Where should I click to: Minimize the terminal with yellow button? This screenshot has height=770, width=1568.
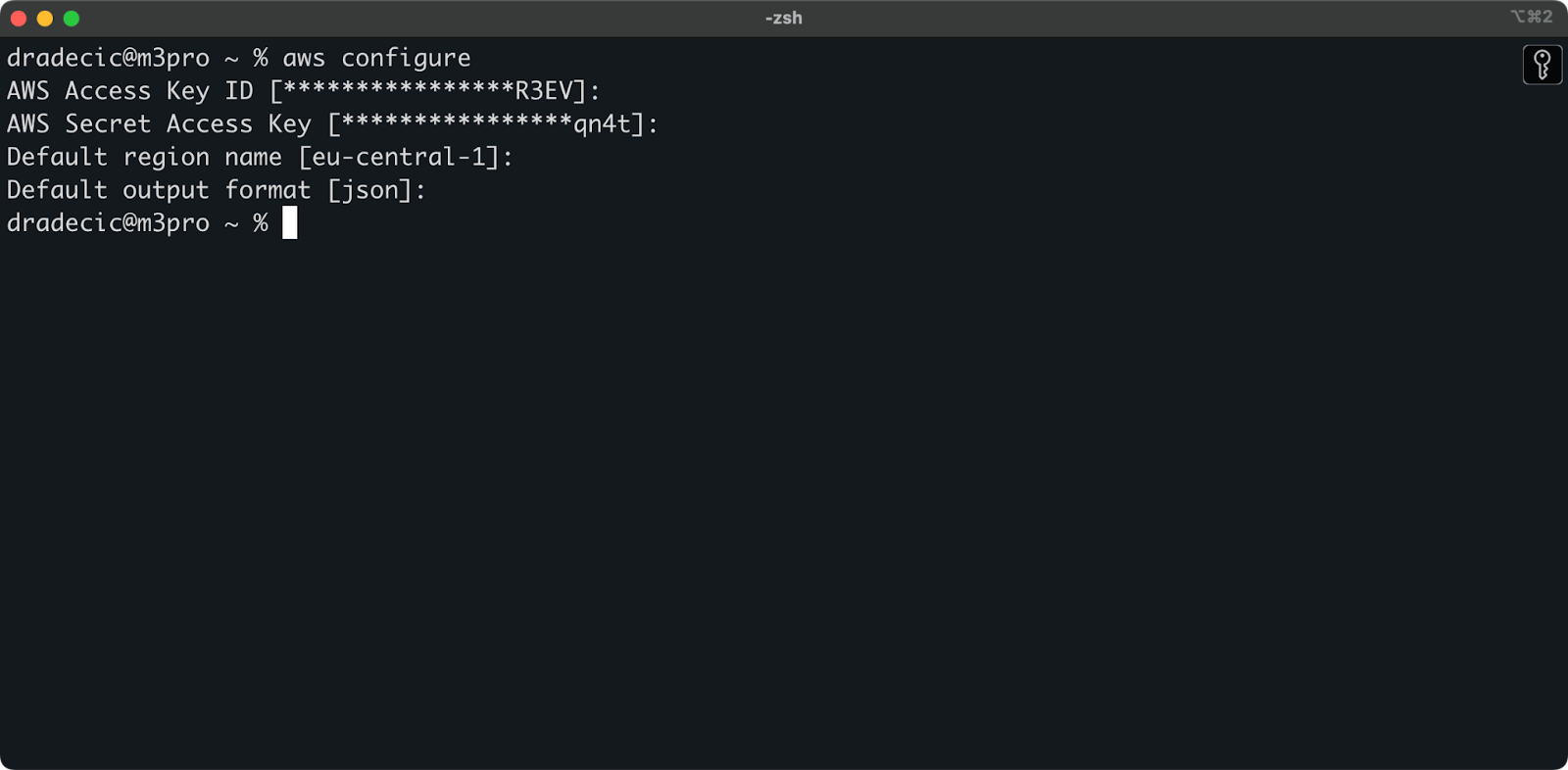[45, 19]
